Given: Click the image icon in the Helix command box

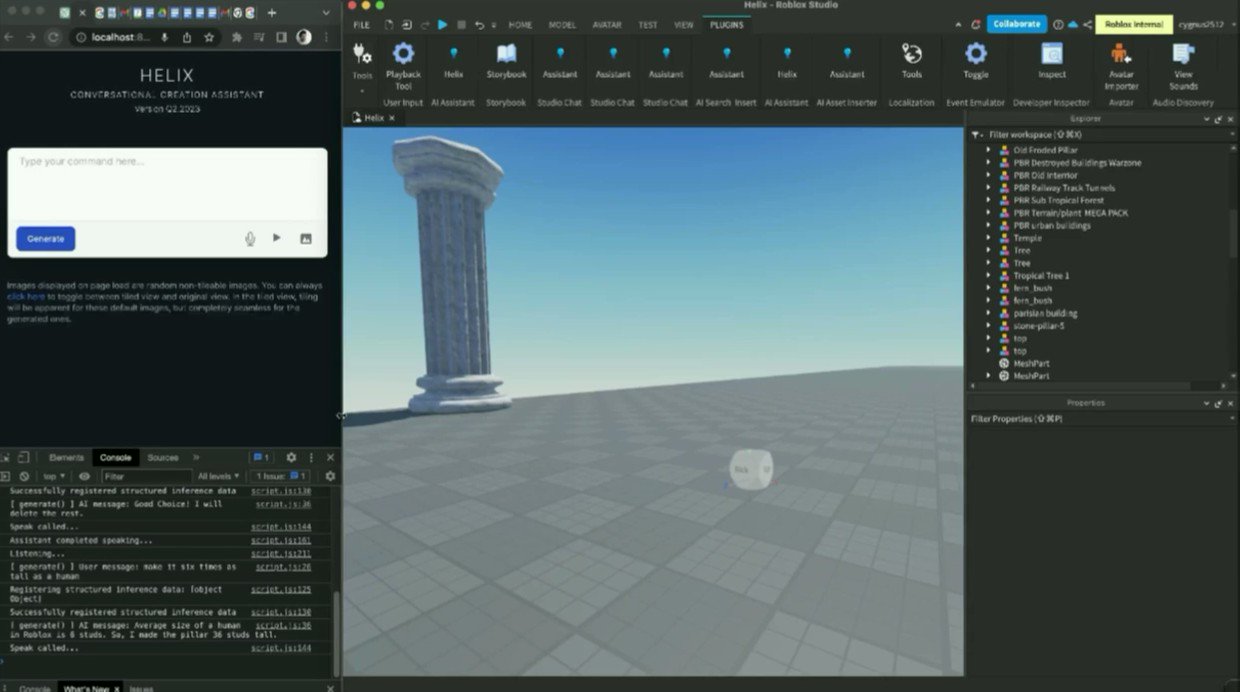Looking at the screenshot, I should (306, 238).
